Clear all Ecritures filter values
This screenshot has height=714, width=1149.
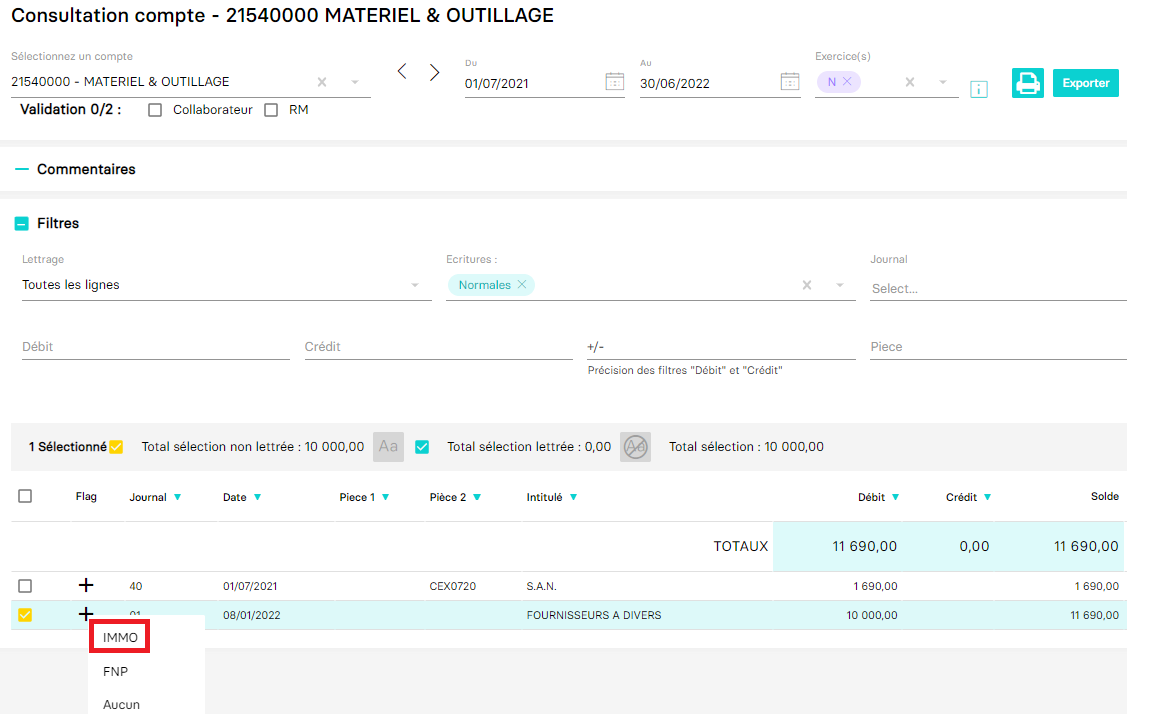tap(807, 285)
